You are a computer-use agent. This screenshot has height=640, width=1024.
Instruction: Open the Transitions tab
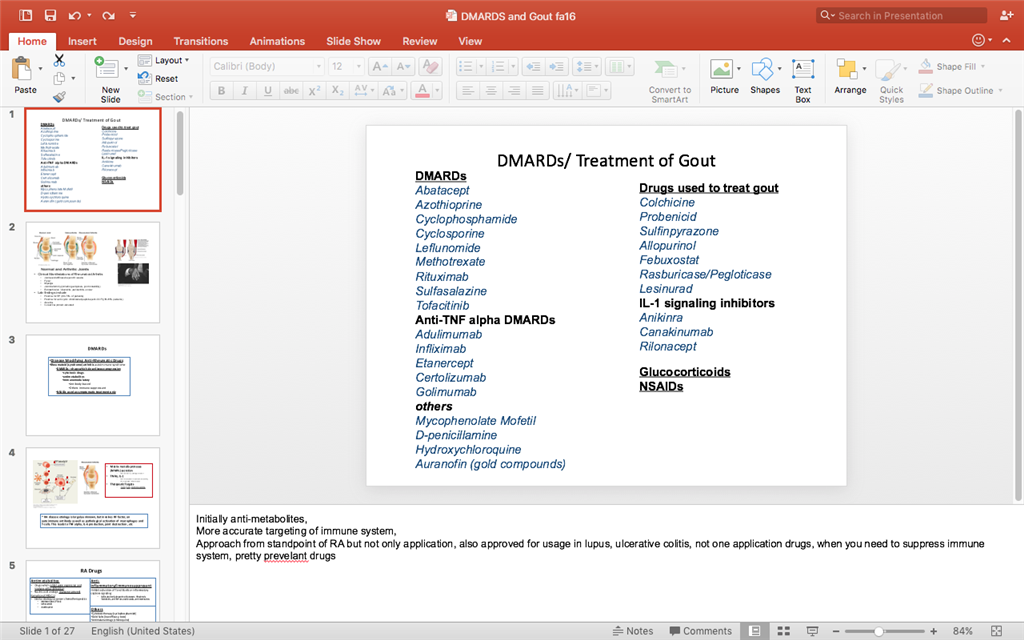[200, 41]
